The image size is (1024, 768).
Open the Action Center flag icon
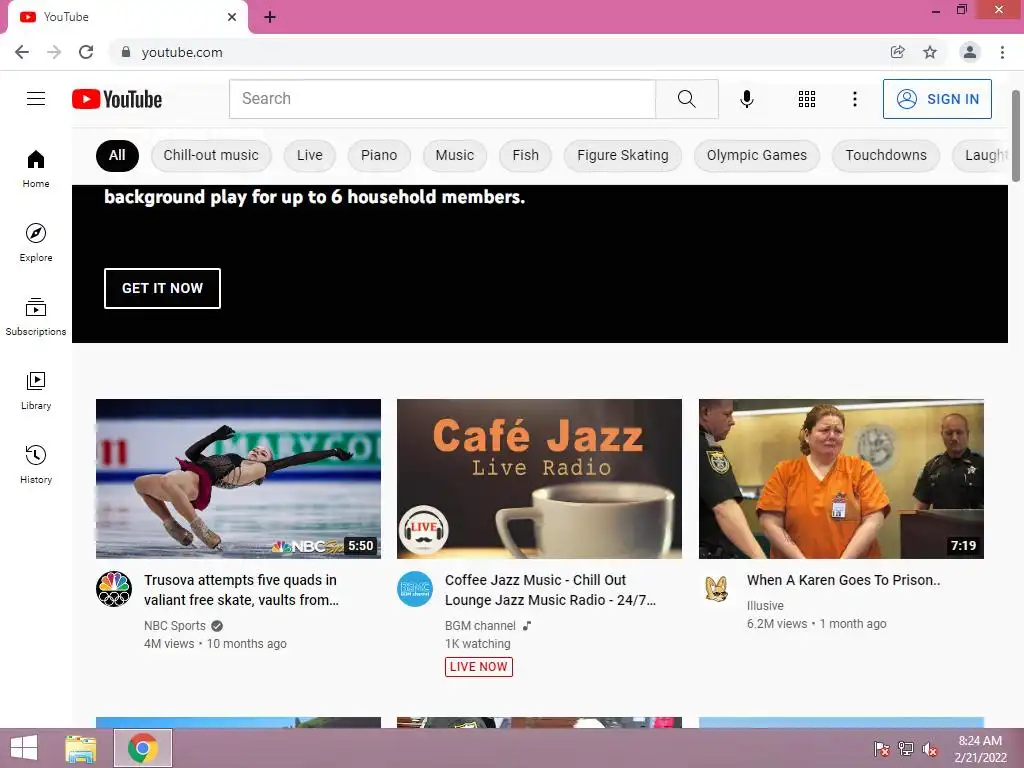[882, 749]
